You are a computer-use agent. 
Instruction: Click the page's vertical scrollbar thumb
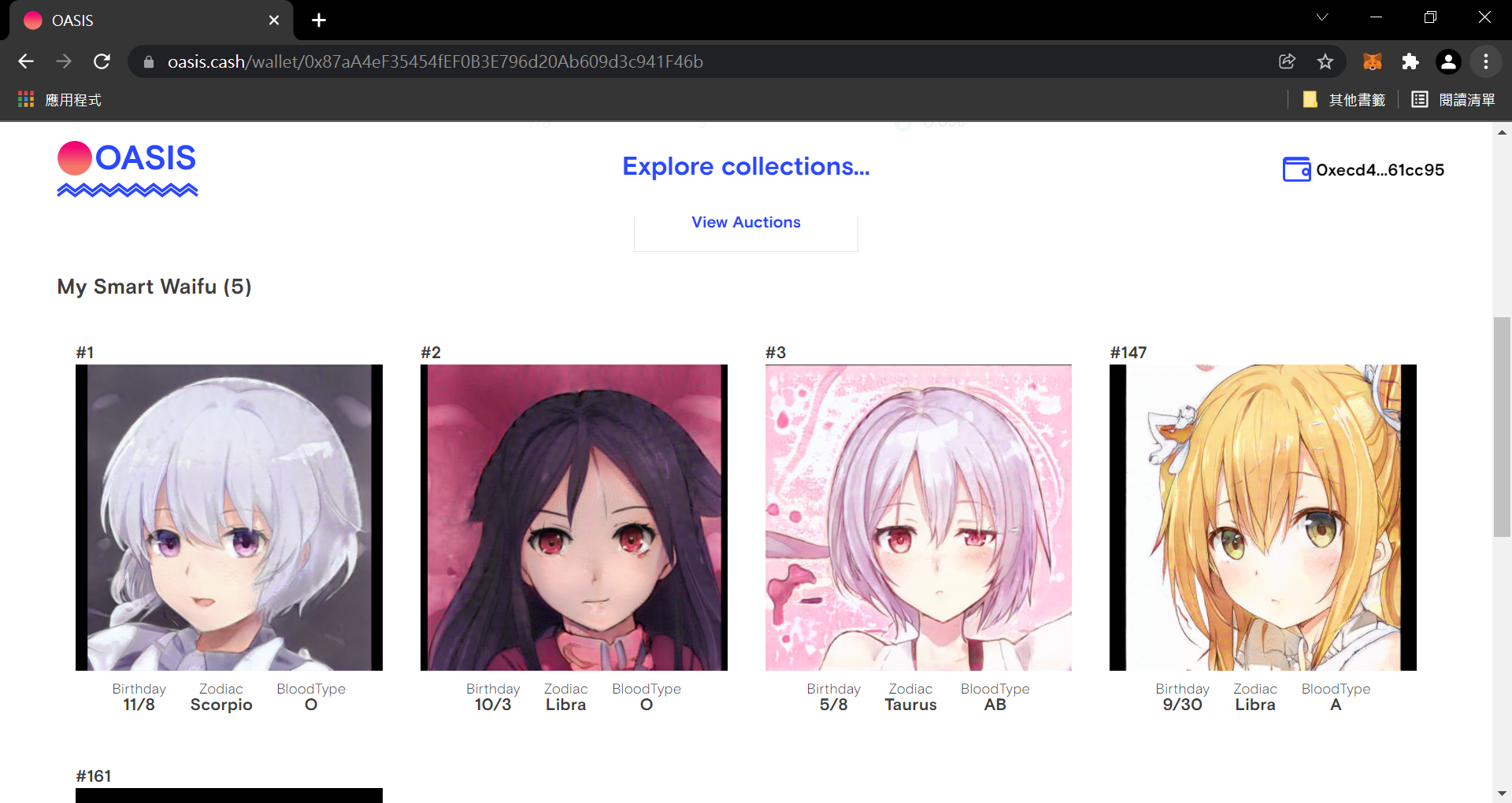1502,427
